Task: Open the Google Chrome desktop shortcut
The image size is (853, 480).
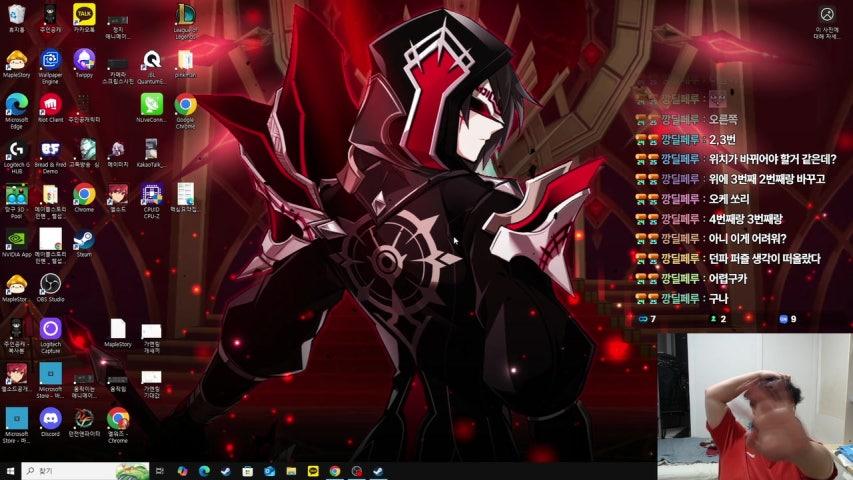Action: pyautogui.click(x=185, y=111)
